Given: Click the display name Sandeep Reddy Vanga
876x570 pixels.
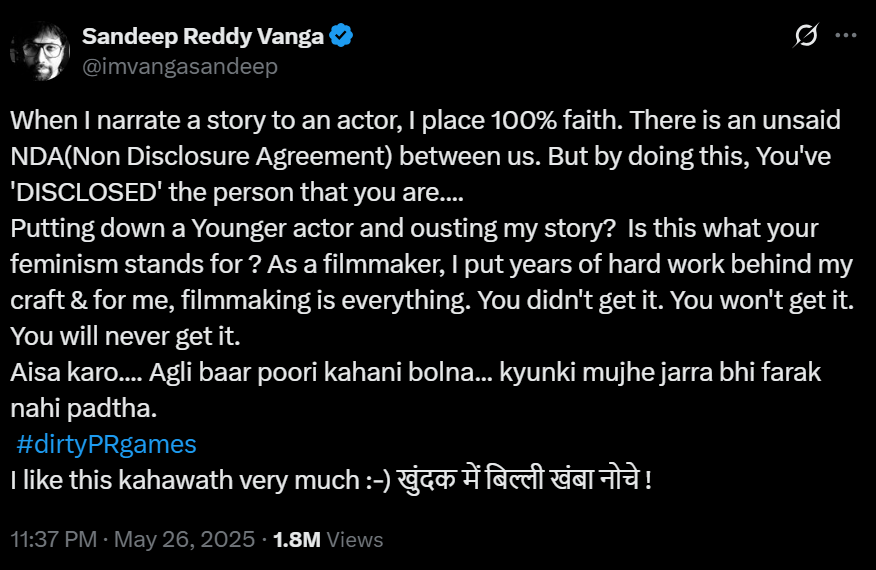Looking at the screenshot, I should click(203, 36).
